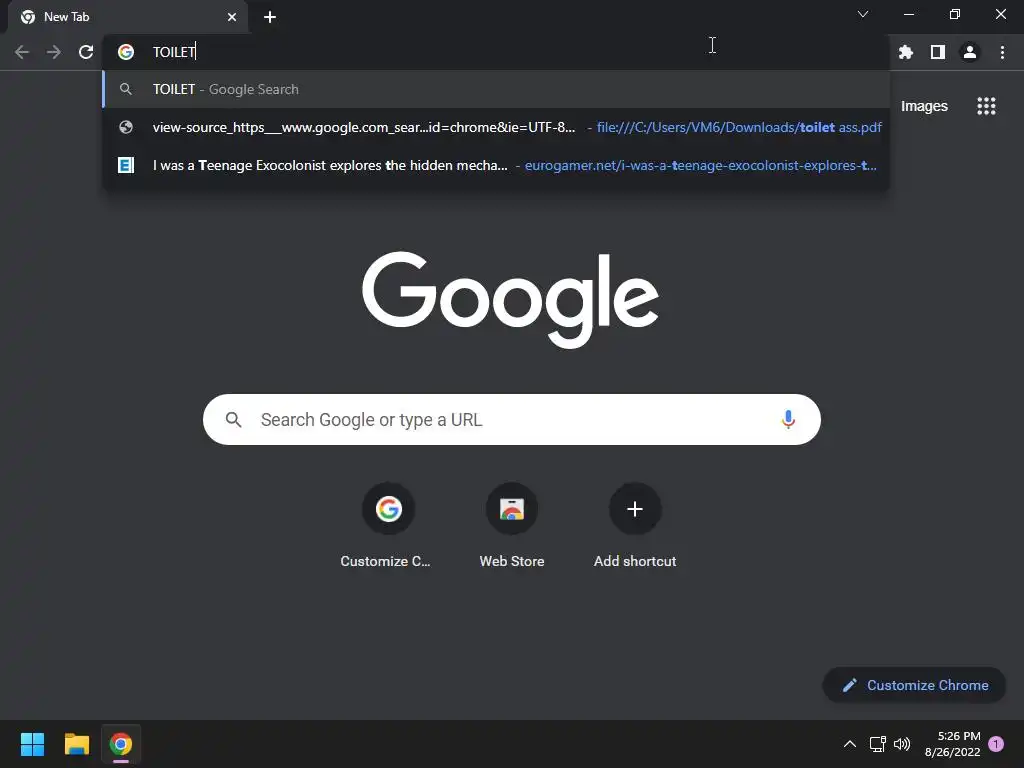Add a shortcut with the plus tile
The image size is (1024, 768).
coord(635,526)
